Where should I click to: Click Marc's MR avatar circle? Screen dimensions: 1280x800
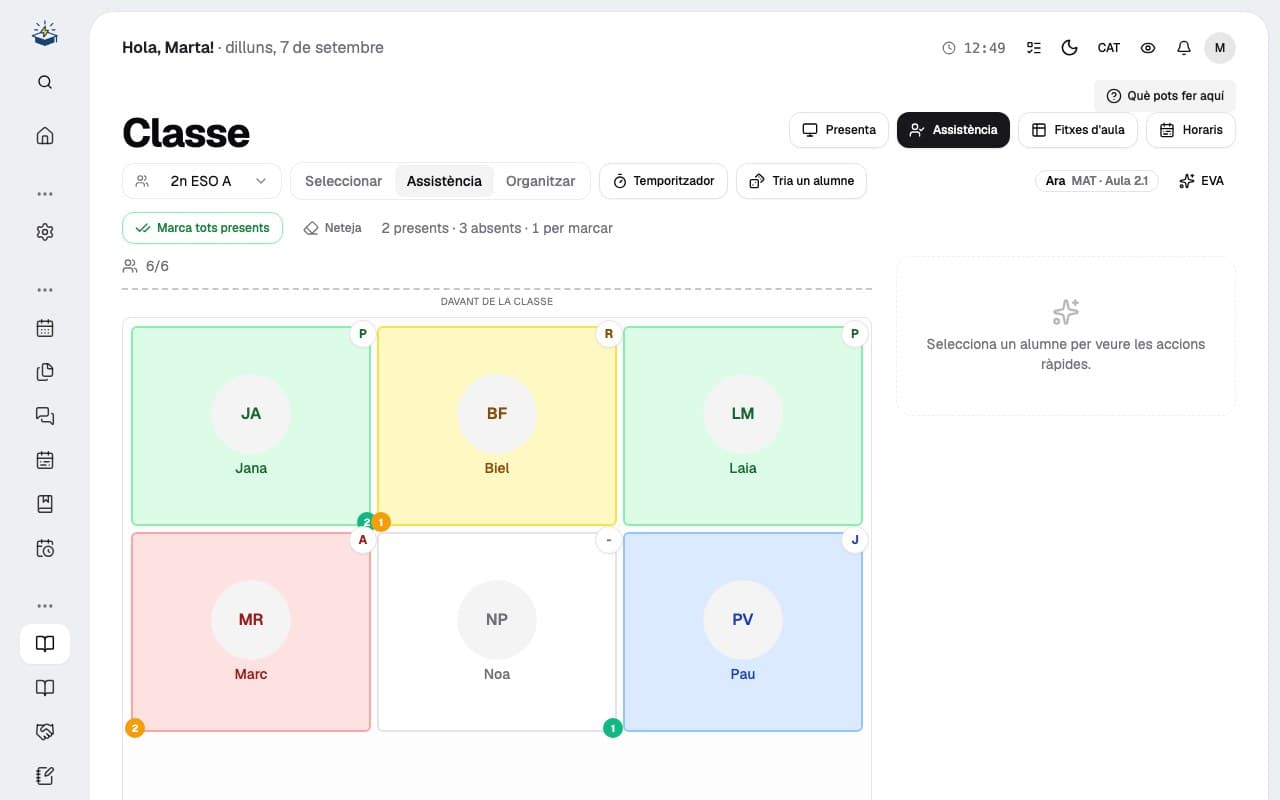point(251,620)
